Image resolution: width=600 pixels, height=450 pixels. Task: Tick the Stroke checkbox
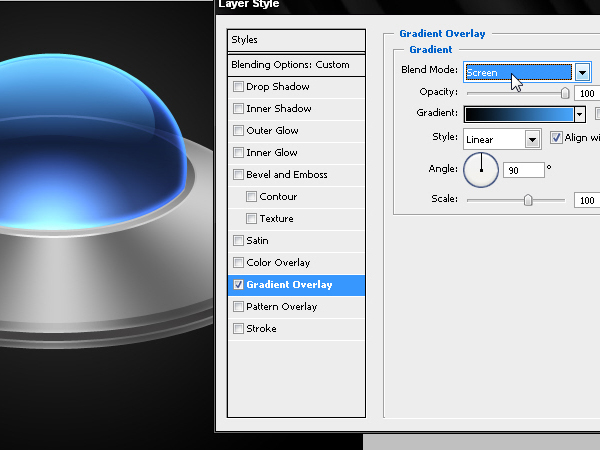pyautogui.click(x=238, y=329)
